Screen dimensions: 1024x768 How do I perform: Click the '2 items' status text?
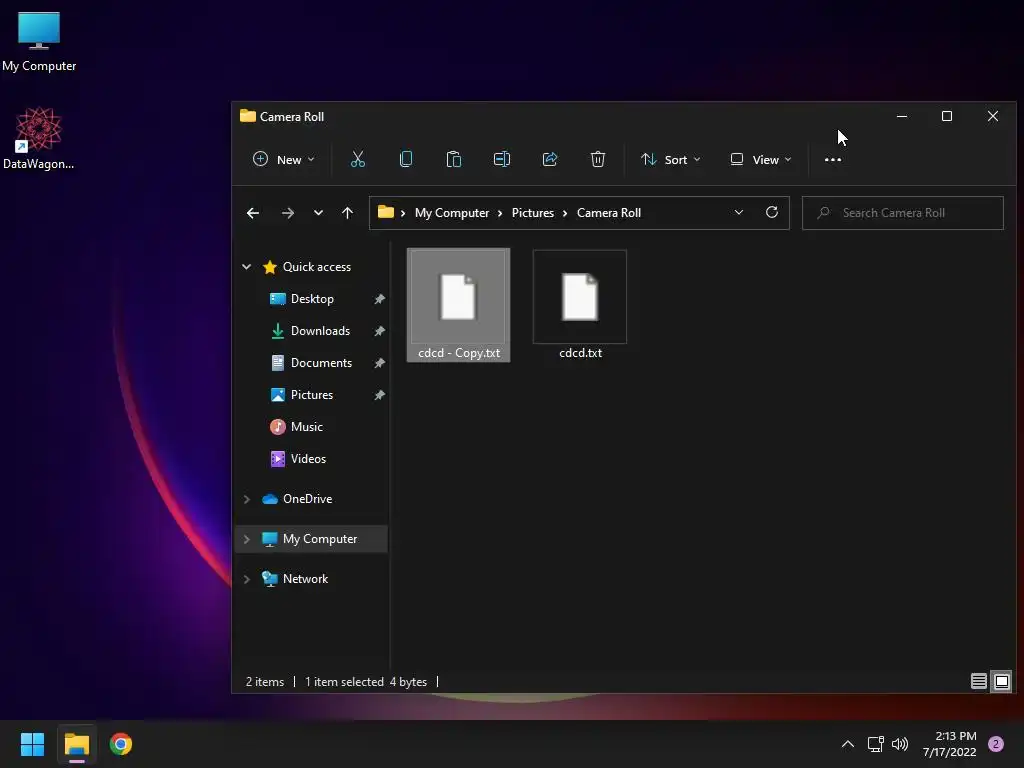264,682
